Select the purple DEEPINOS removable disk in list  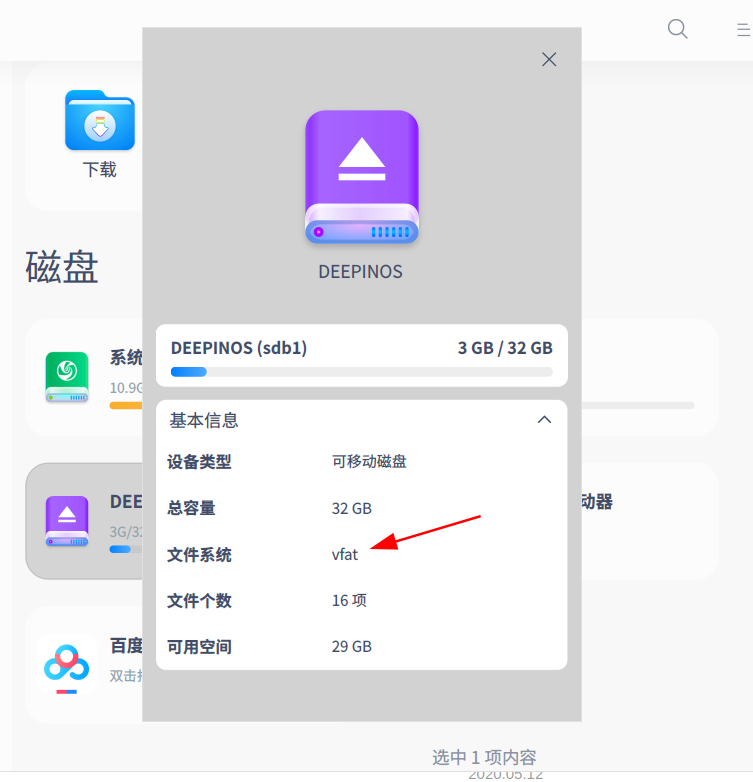[x=67, y=521]
